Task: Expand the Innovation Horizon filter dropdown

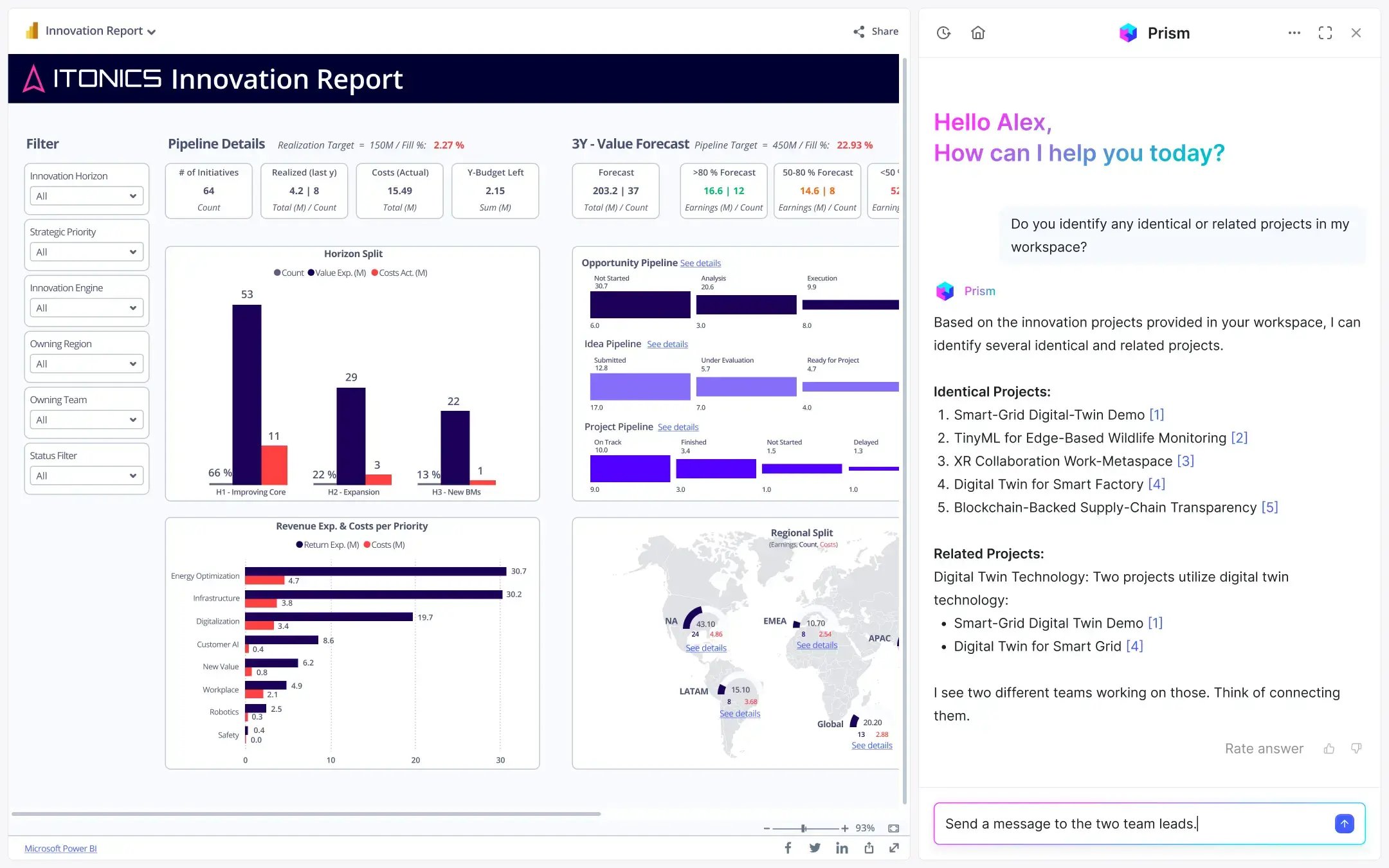Action: point(86,195)
